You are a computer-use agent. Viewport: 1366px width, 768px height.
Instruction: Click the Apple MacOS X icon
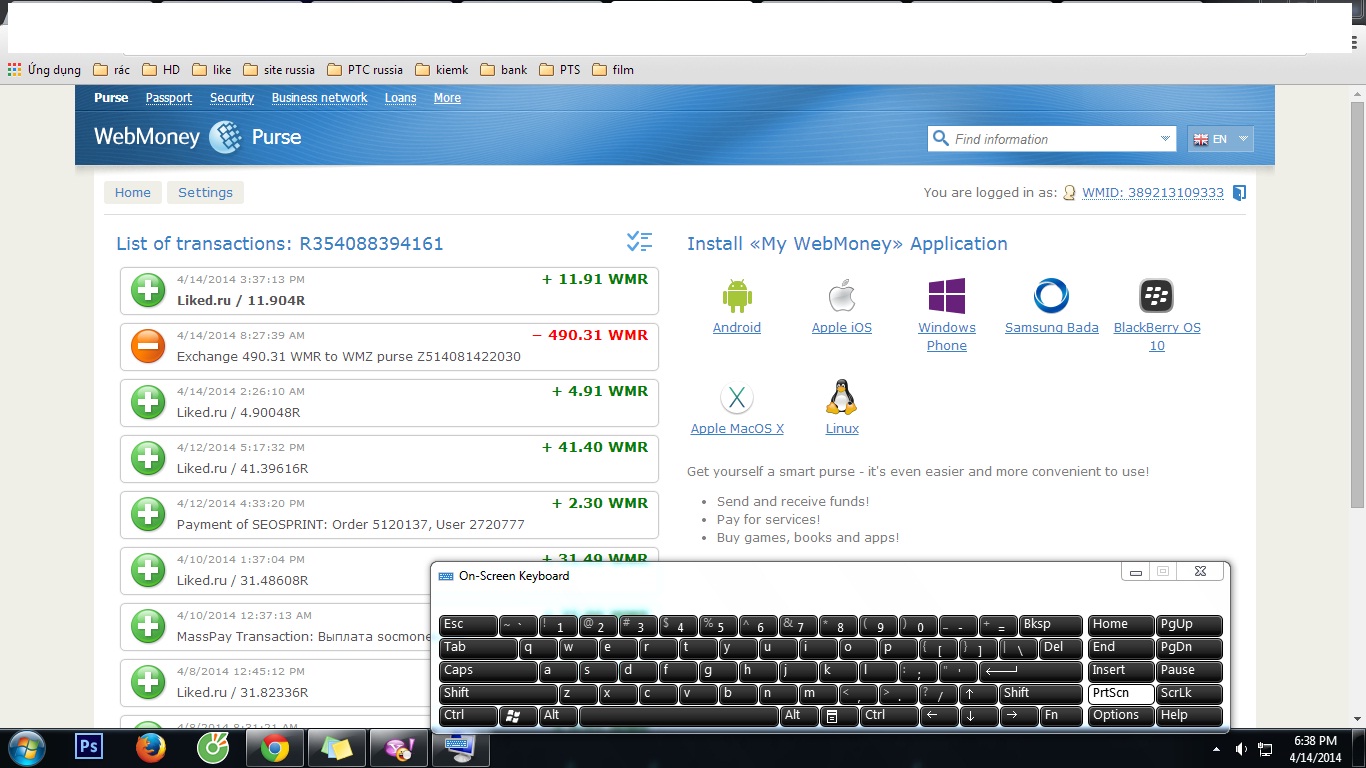(737, 398)
